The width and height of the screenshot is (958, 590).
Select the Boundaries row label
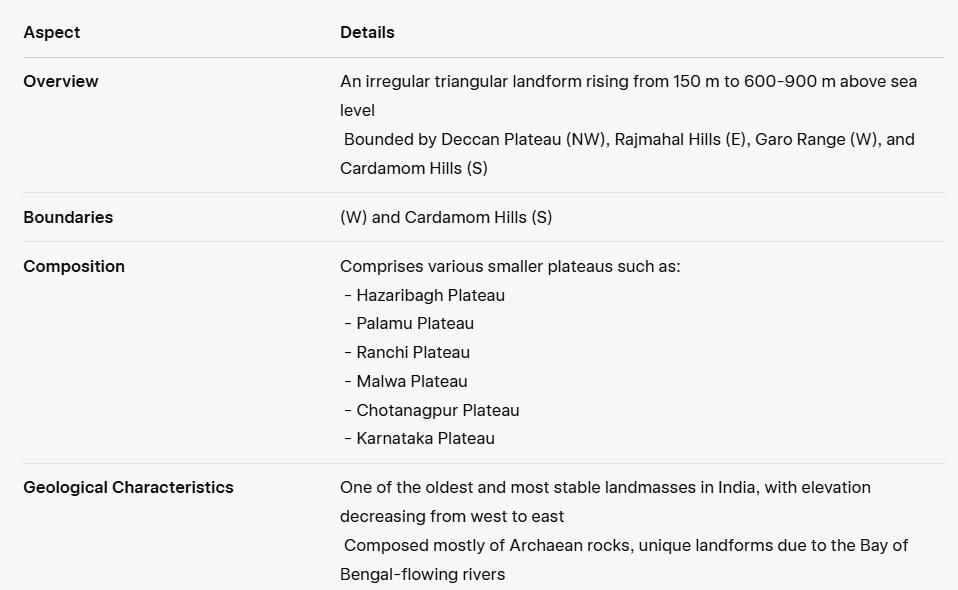click(68, 217)
